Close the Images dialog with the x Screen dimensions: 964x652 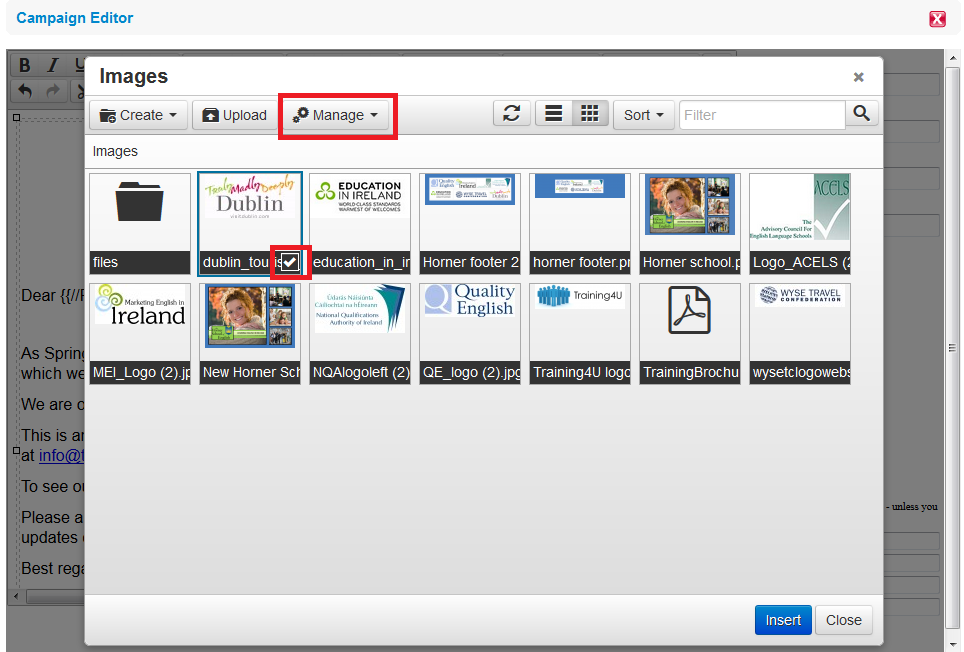click(858, 77)
